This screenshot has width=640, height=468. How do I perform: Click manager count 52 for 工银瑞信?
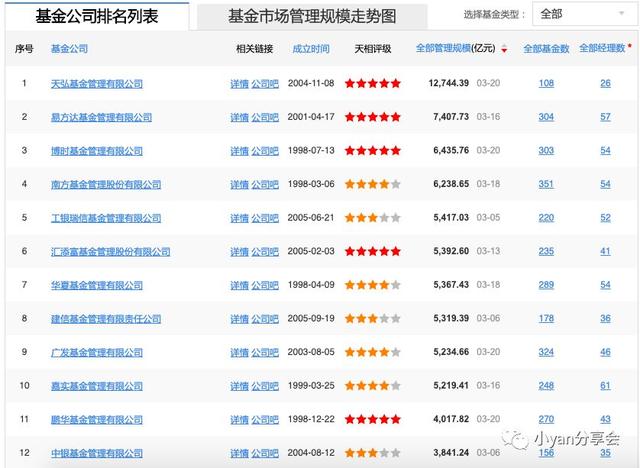pos(605,218)
